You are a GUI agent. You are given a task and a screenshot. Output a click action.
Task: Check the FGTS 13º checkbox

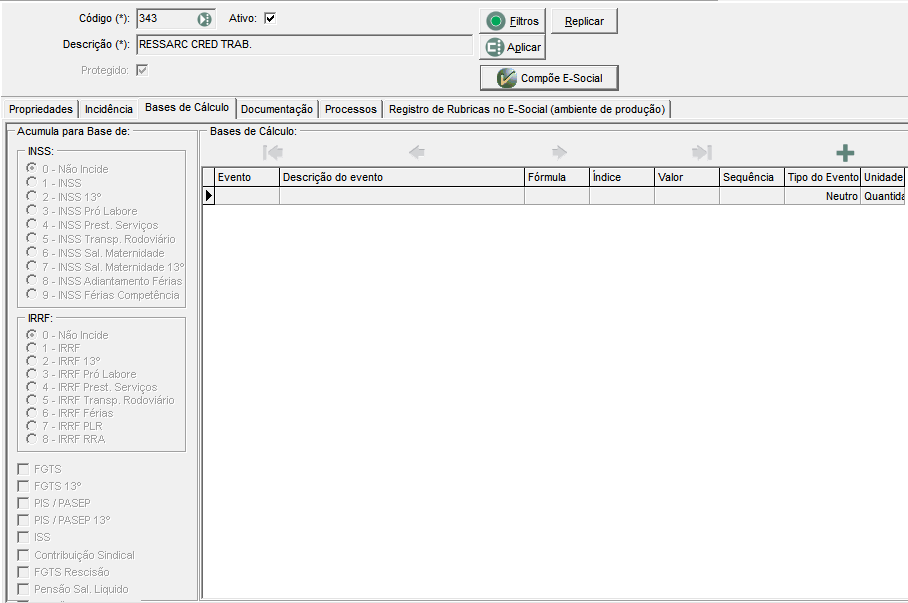pos(23,485)
